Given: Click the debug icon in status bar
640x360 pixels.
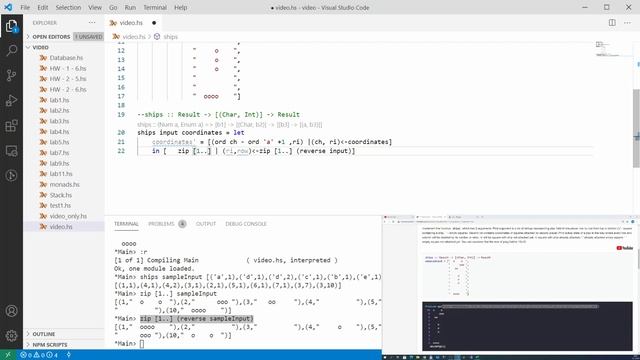Looking at the screenshot, I should click(x=69, y=355).
